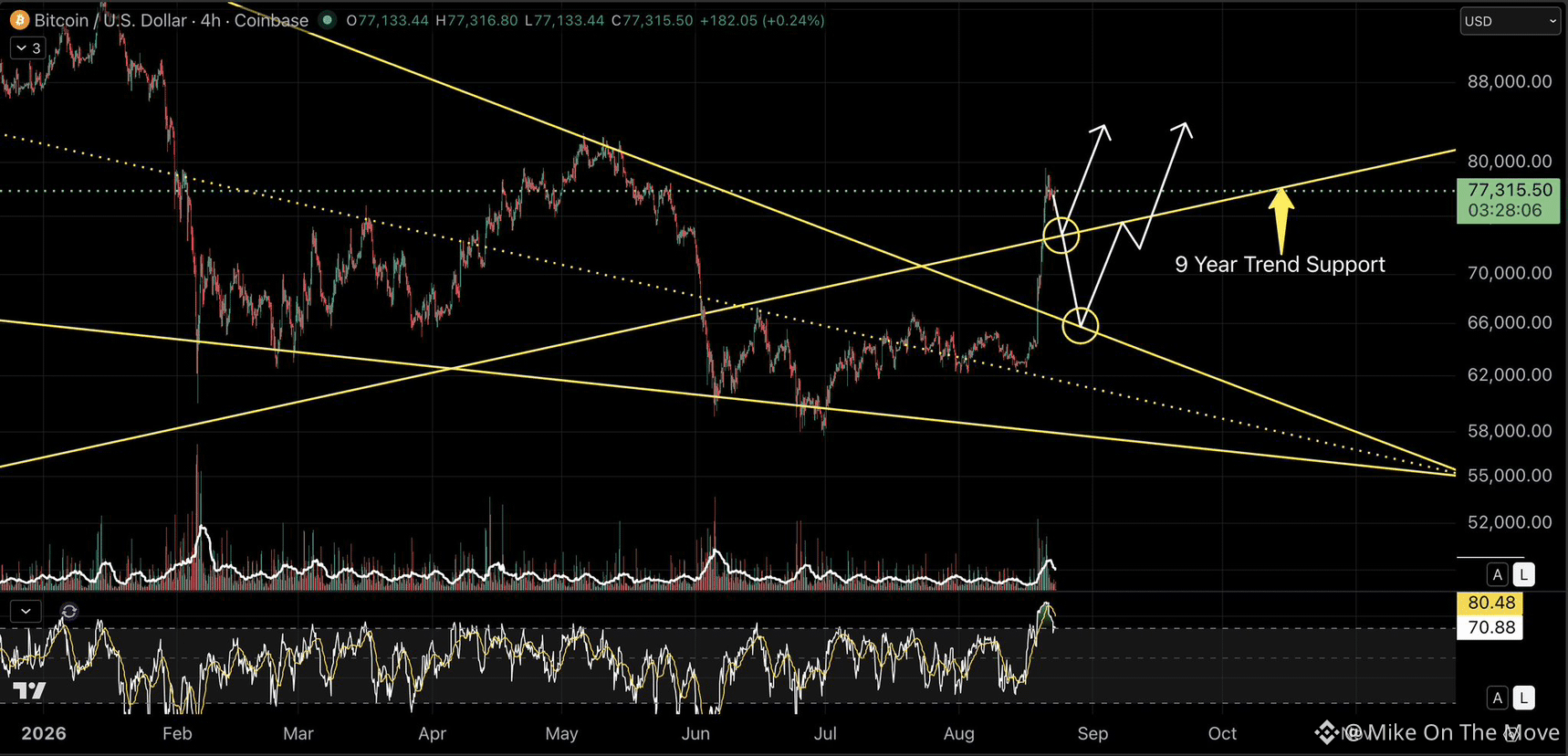Click the Jul label on the time axis

(x=825, y=733)
